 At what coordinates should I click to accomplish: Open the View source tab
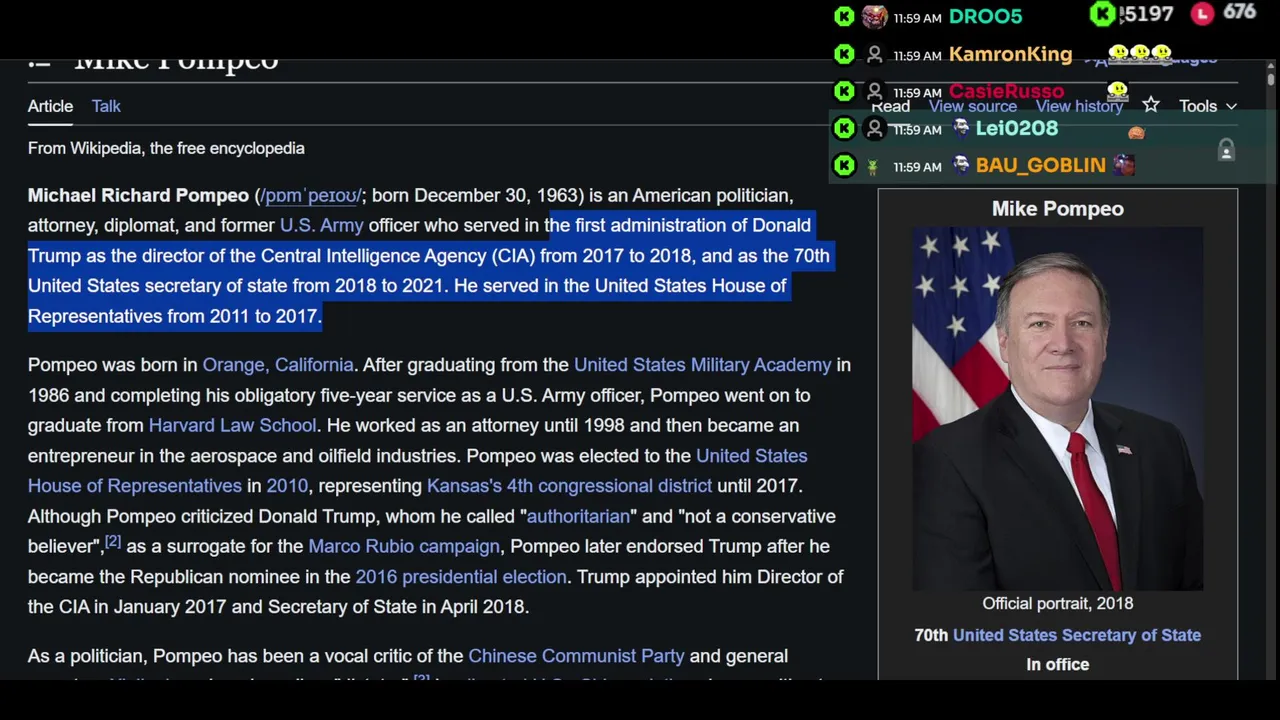pos(972,106)
